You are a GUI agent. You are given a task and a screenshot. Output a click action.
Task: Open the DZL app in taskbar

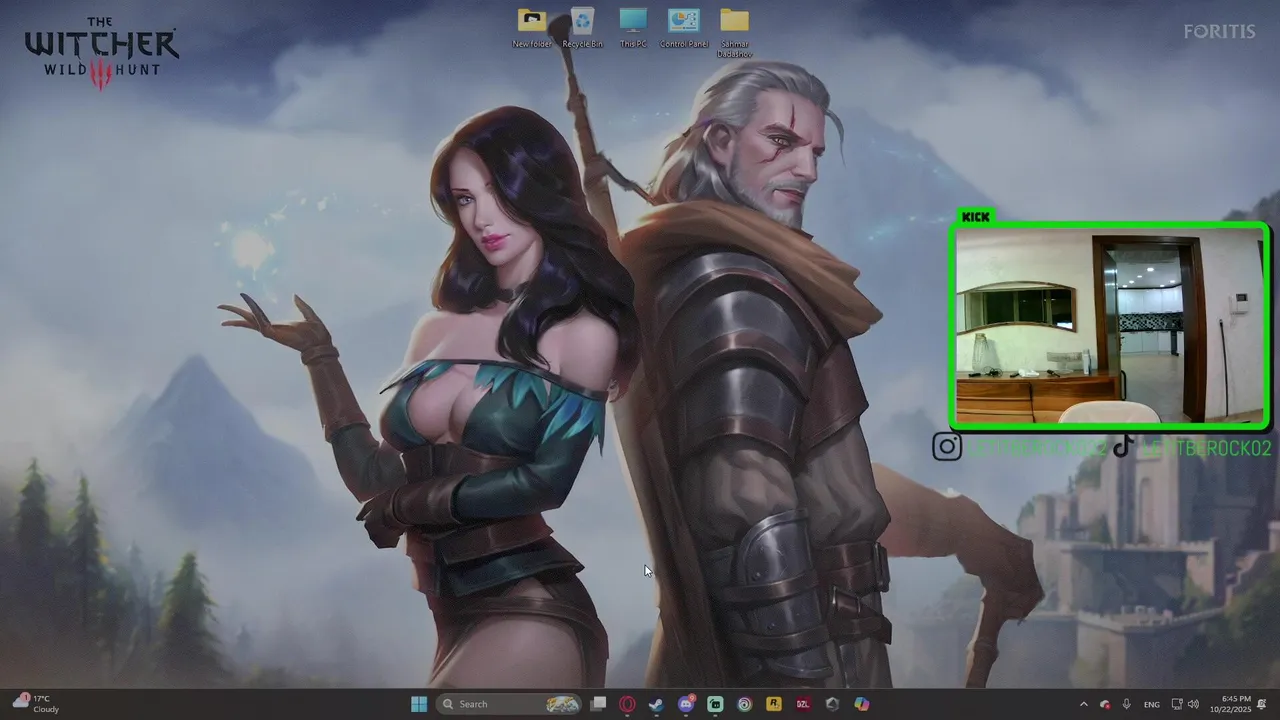click(x=803, y=704)
